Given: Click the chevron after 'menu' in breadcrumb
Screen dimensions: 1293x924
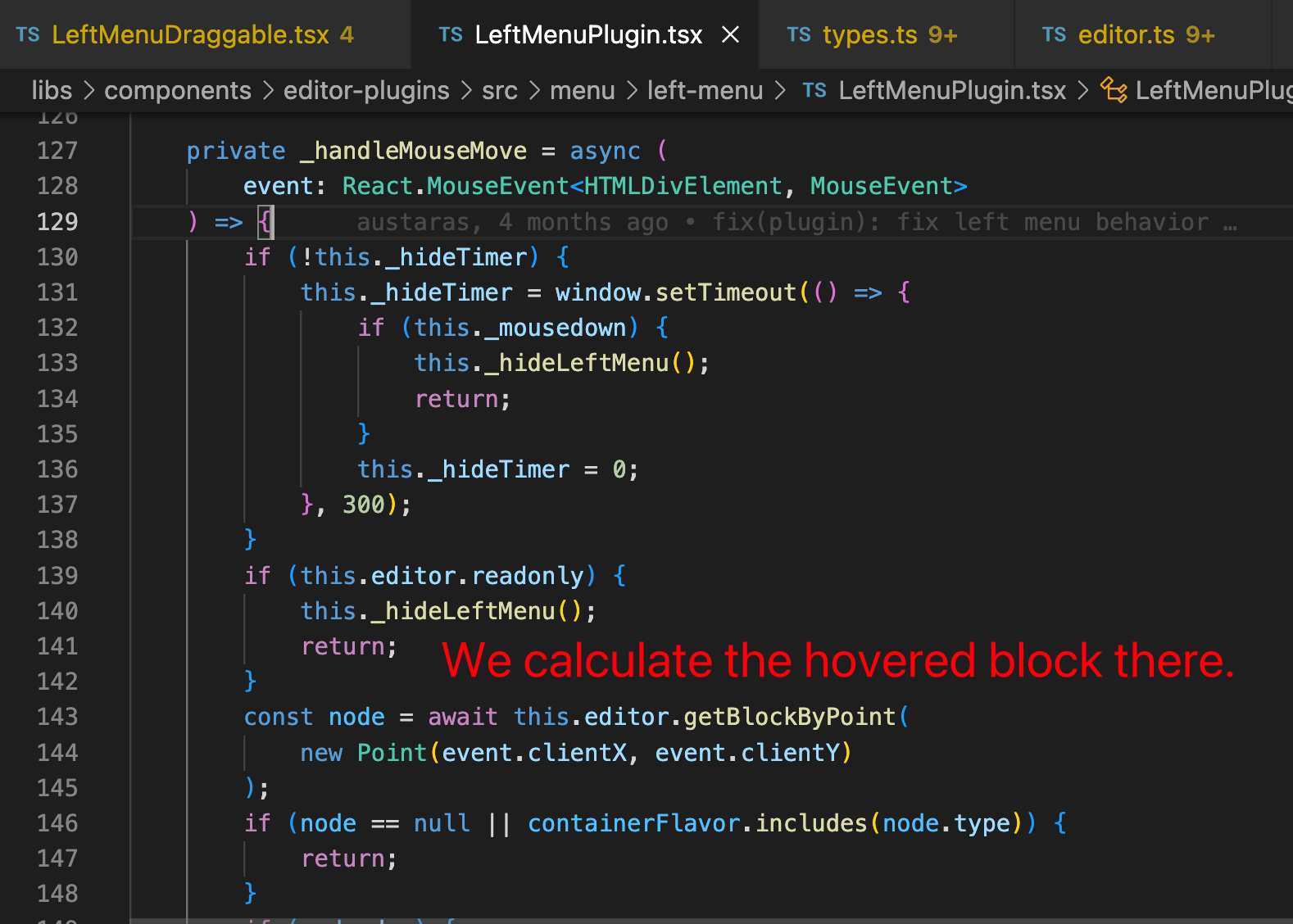Looking at the screenshot, I should pyautogui.click(x=632, y=90).
